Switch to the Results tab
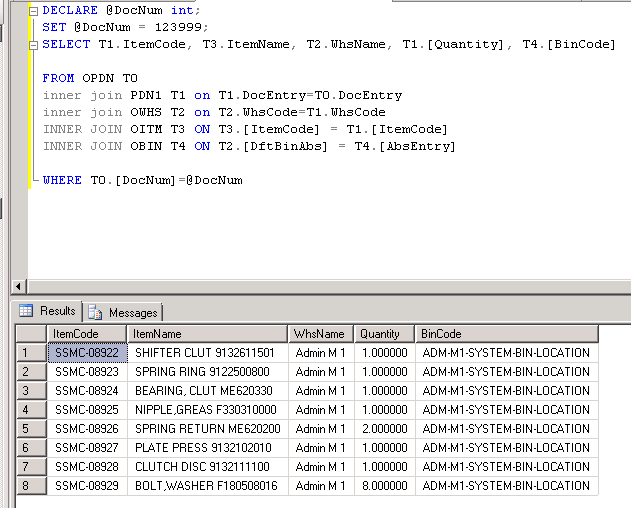 [47, 311]
